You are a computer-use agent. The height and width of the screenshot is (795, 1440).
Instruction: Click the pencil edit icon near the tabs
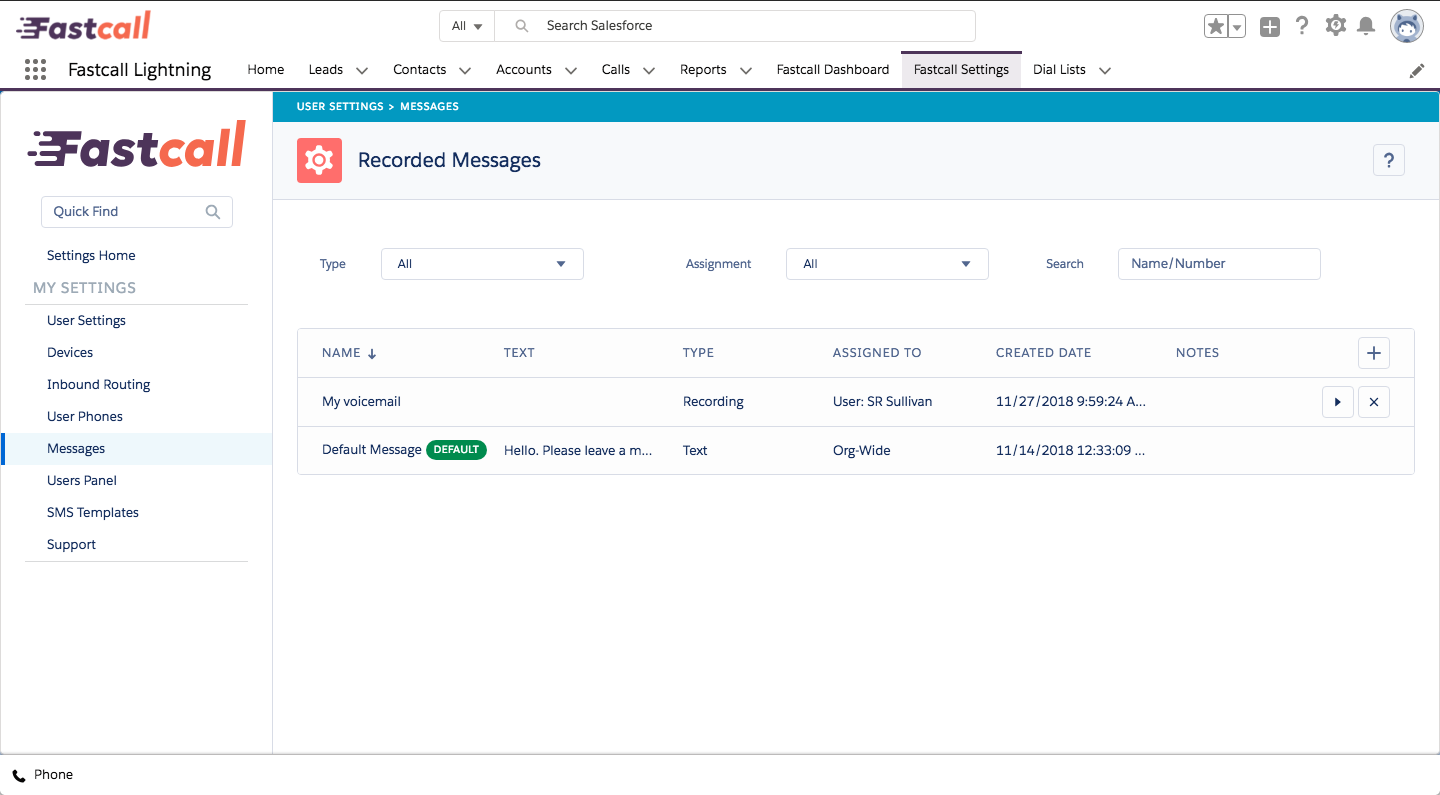[x=1416, y=70]
